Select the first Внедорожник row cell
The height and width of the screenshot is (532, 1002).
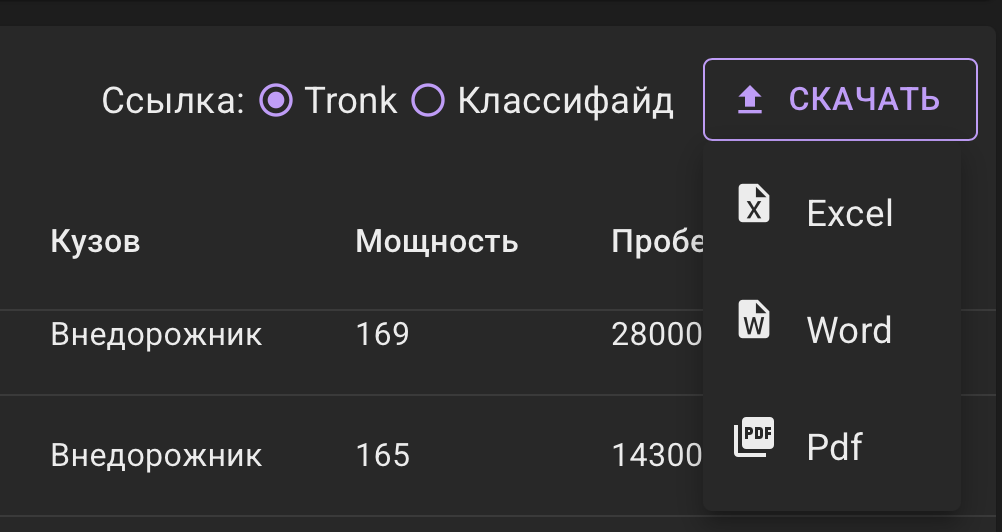156,334
